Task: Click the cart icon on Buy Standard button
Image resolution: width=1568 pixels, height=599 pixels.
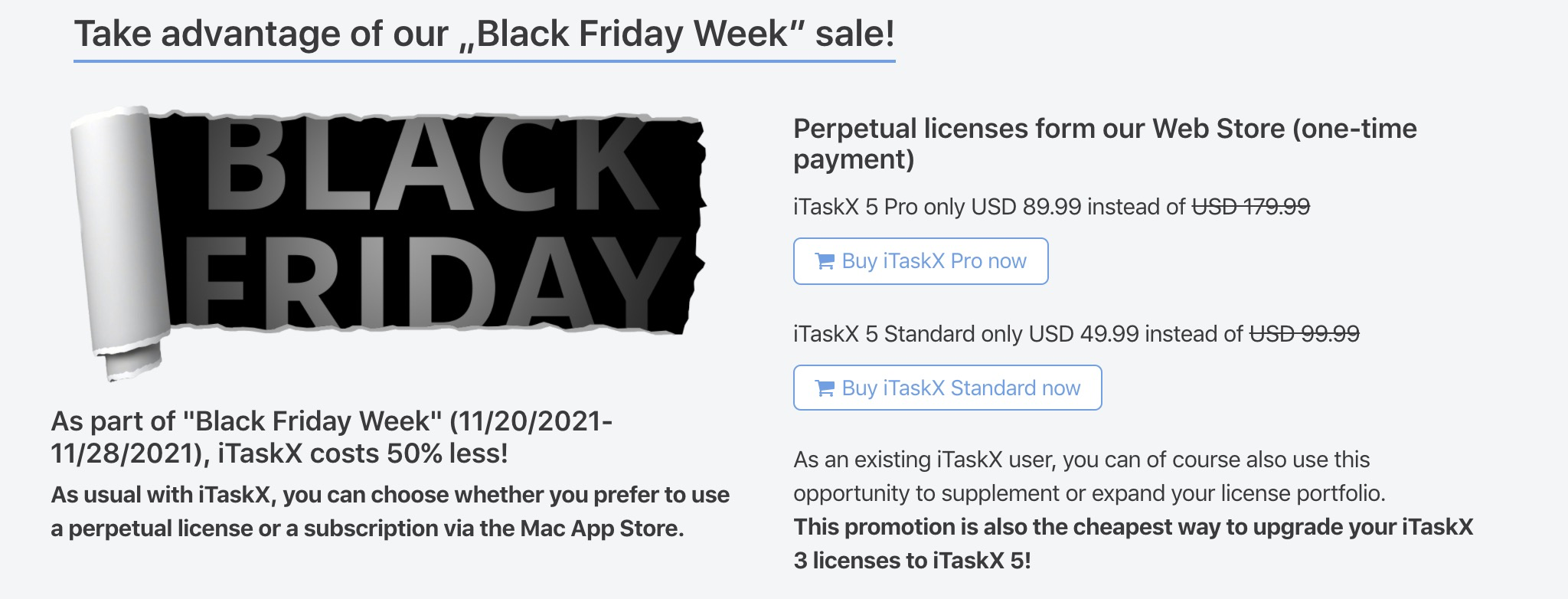Action: click(825, 389)
